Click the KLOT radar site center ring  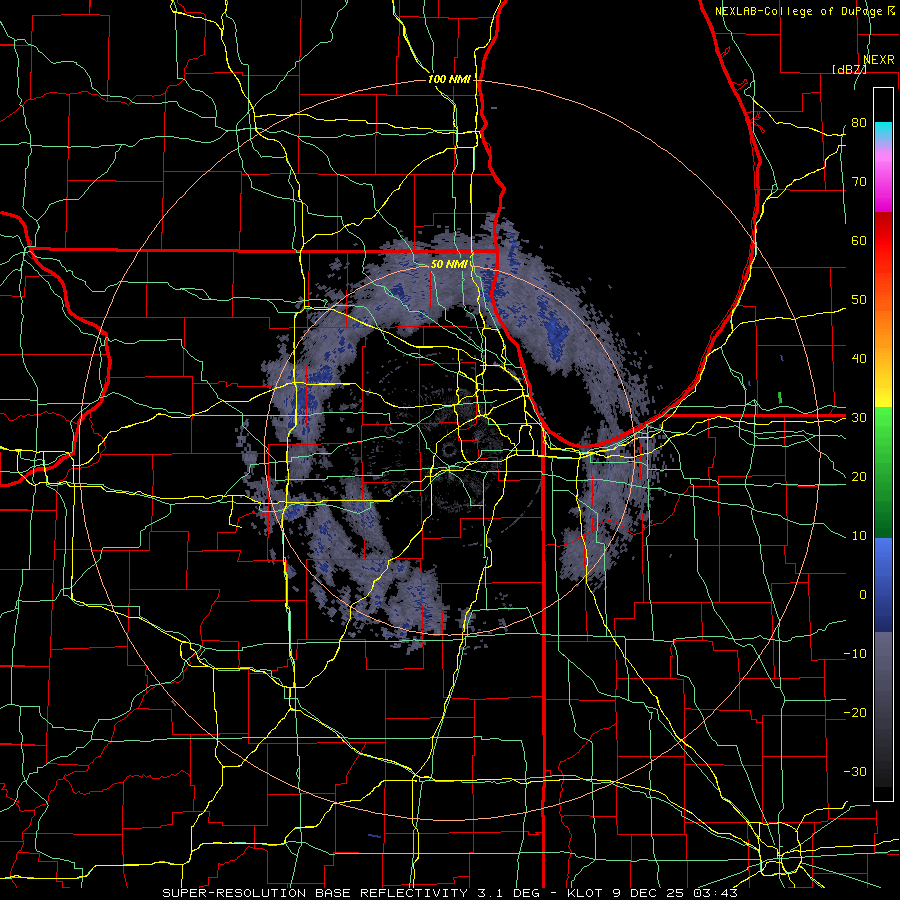coord(449,449)
